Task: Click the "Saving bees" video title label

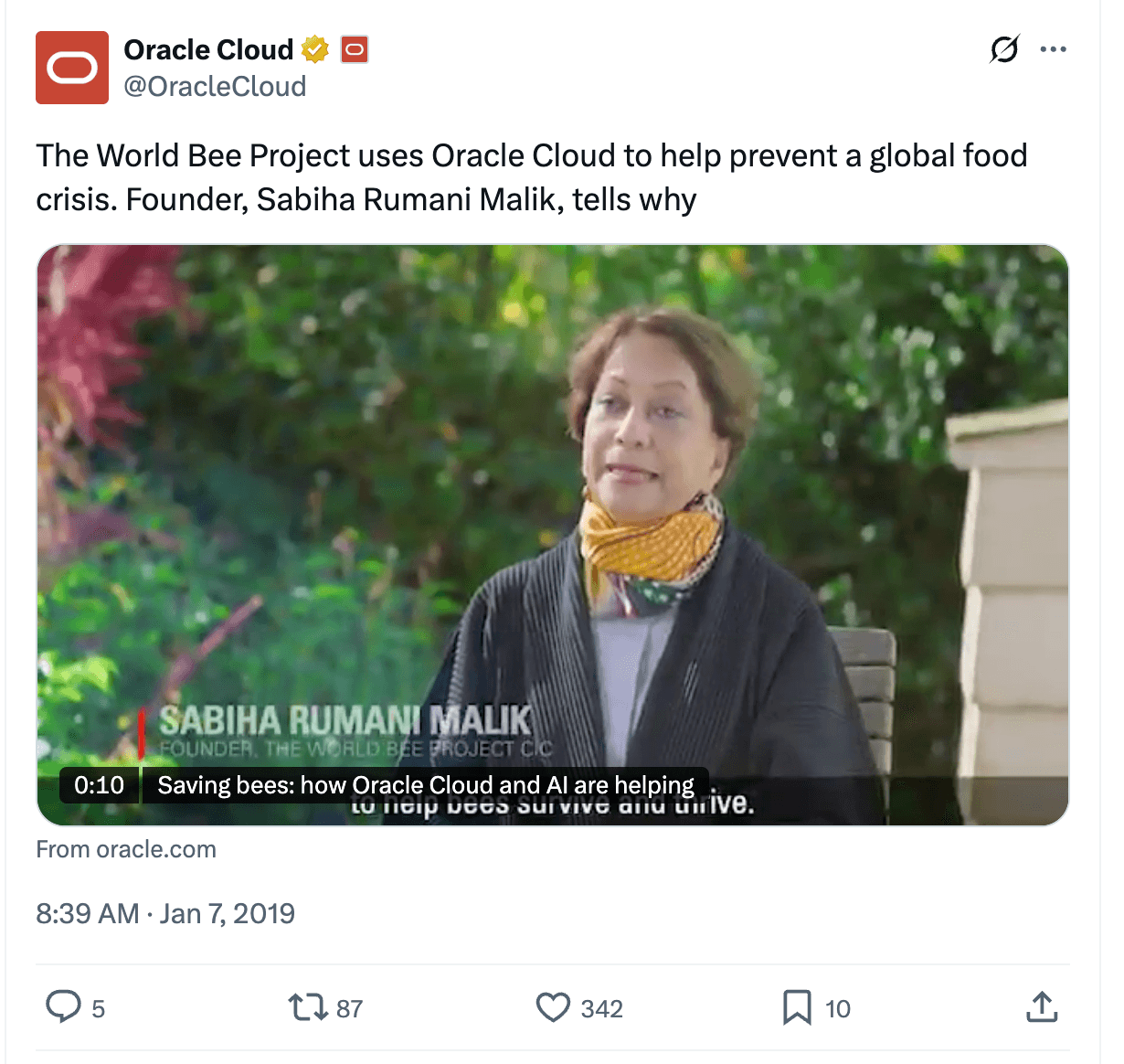Action: click(x=425, y=785)
